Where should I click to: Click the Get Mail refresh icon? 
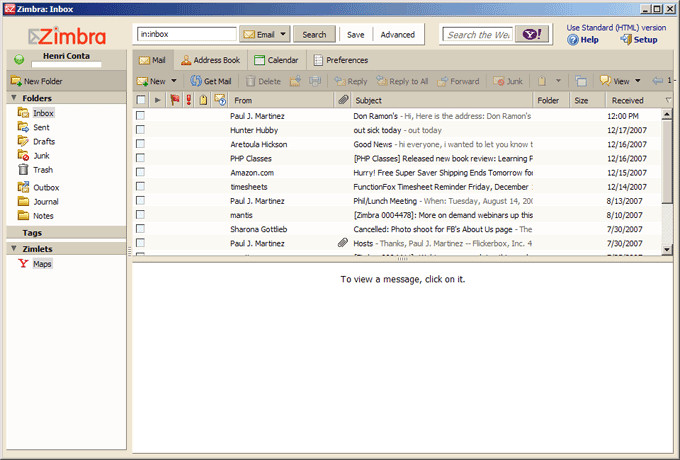196,81
